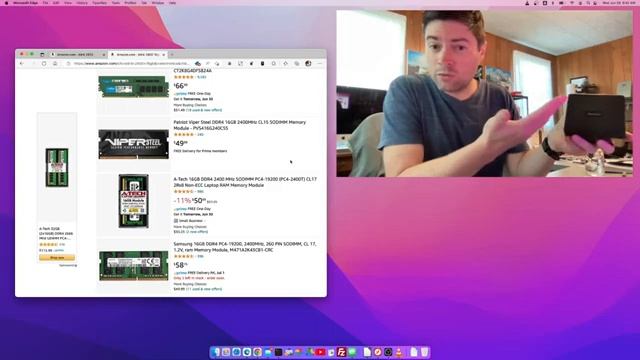Screen dimensions: 640x360
Task: Launch FileZilla from the dock
Action: [342, 352]
